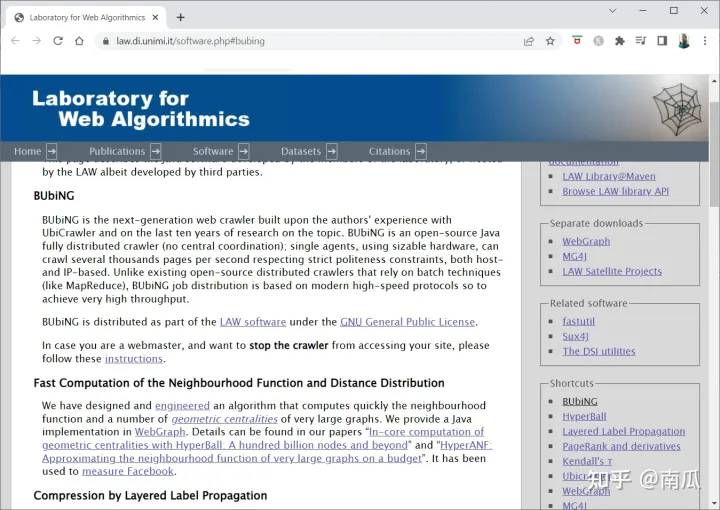Image resolution: width=720 pixels, height=510 pixels.
Task: Reload the current page
Action: pyautogui.click(x=58, y=41)
